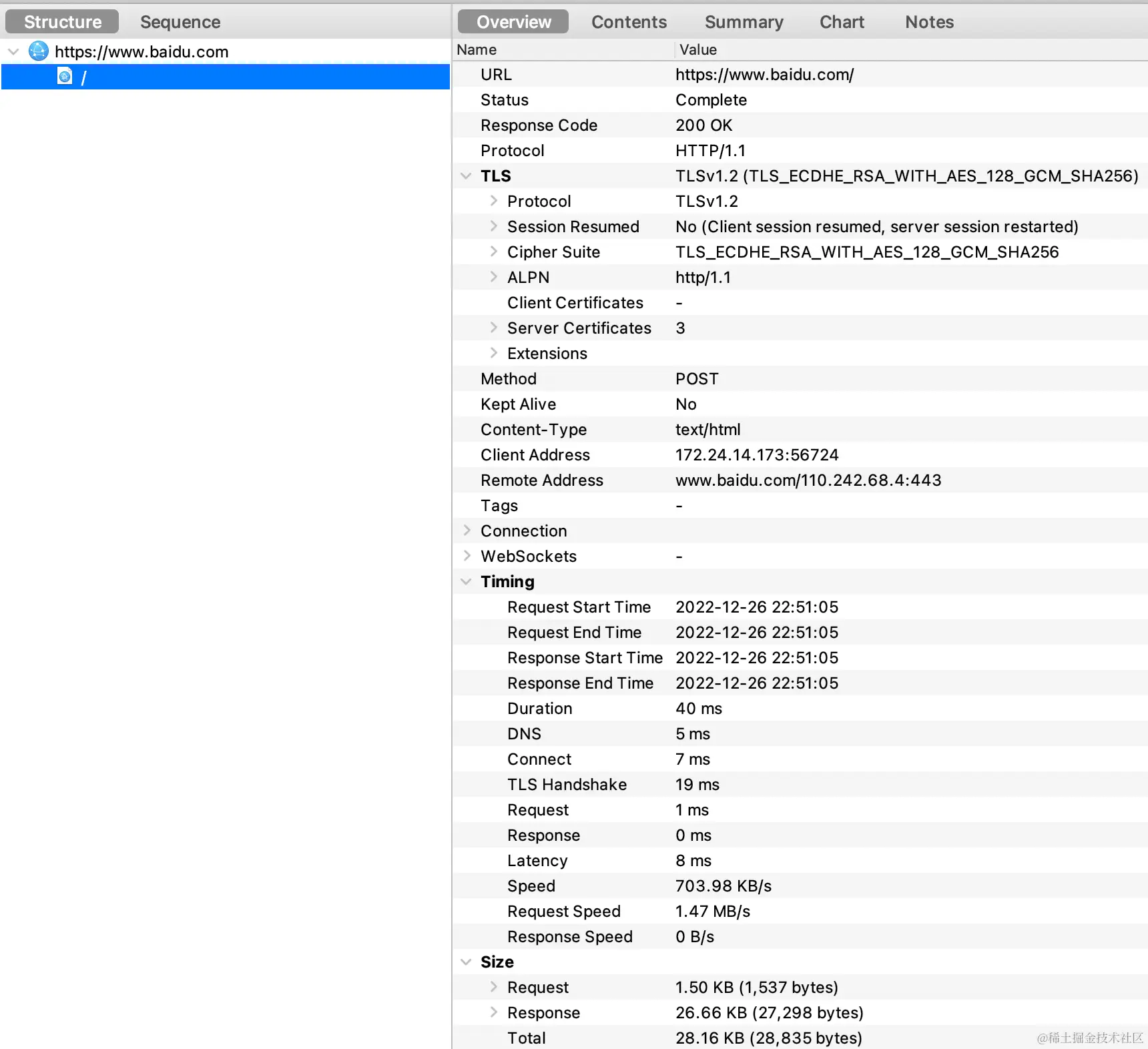The height and width of the screenshot is (1049, 1148).
Task: Click the Server Certificates value 3
Action: click(680, 328)
